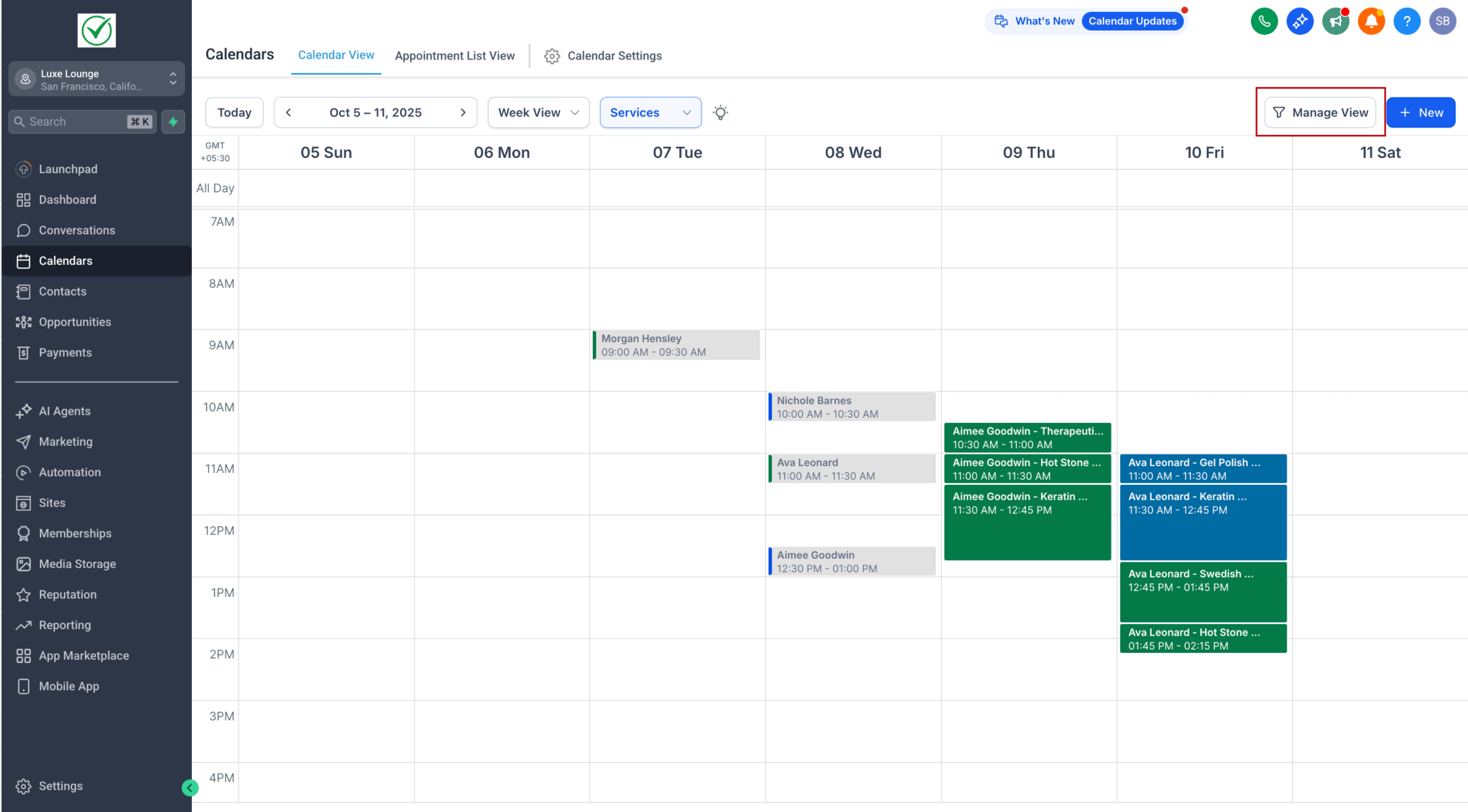The width and height of the screenshot is (1468, 812).
Task: Click the Manage View button
Action: (x=1320, y=112)
